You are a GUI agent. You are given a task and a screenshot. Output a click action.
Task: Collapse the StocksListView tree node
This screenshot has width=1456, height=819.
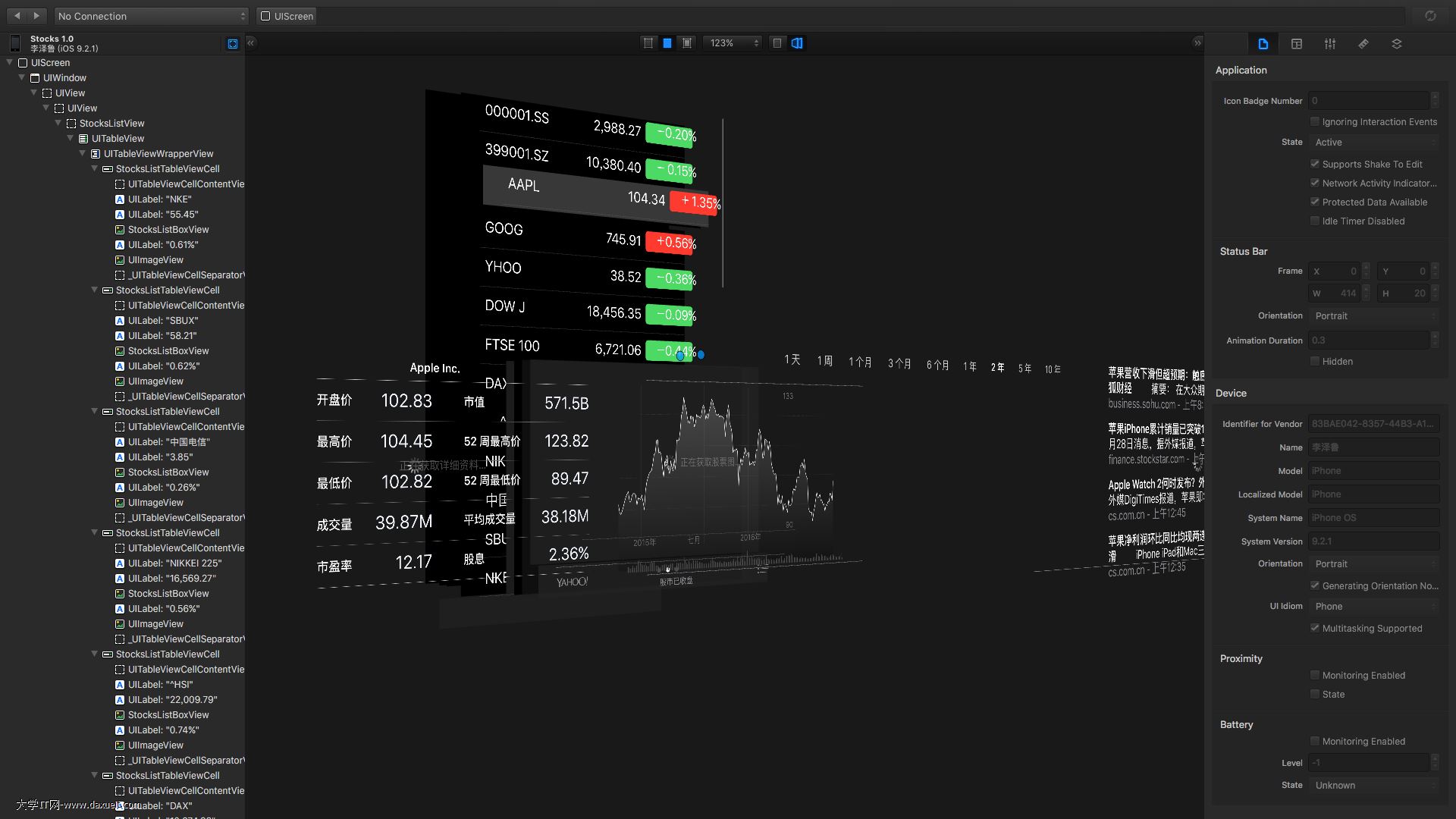58,123
